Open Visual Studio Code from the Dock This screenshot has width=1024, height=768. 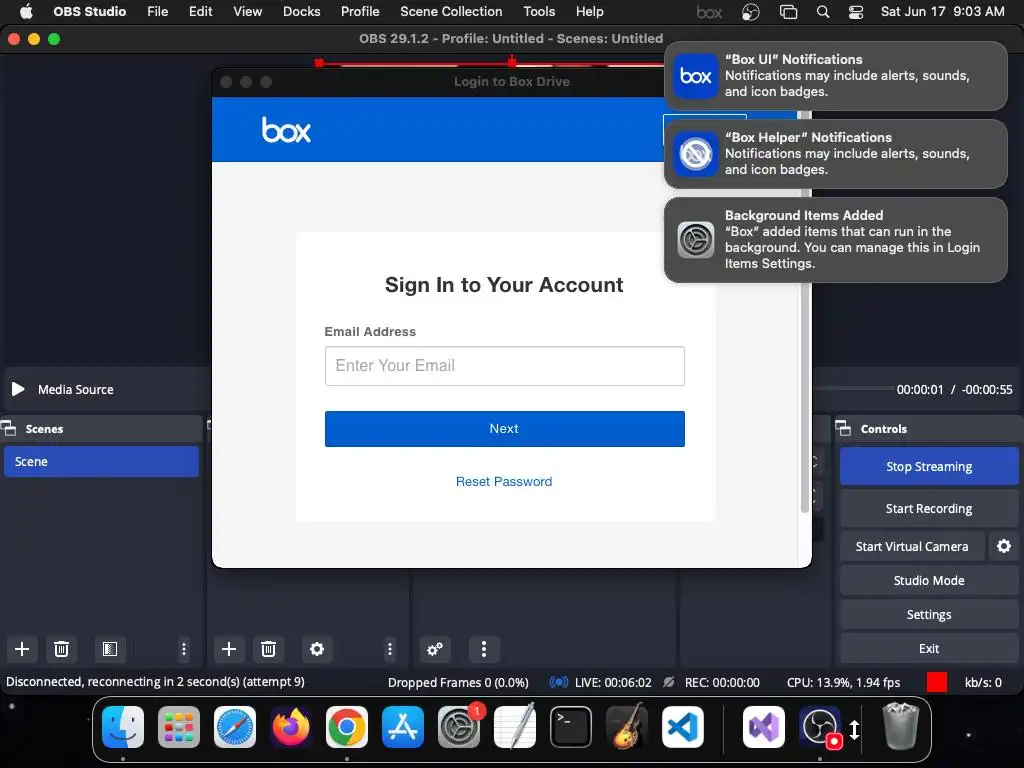[683, 727]
